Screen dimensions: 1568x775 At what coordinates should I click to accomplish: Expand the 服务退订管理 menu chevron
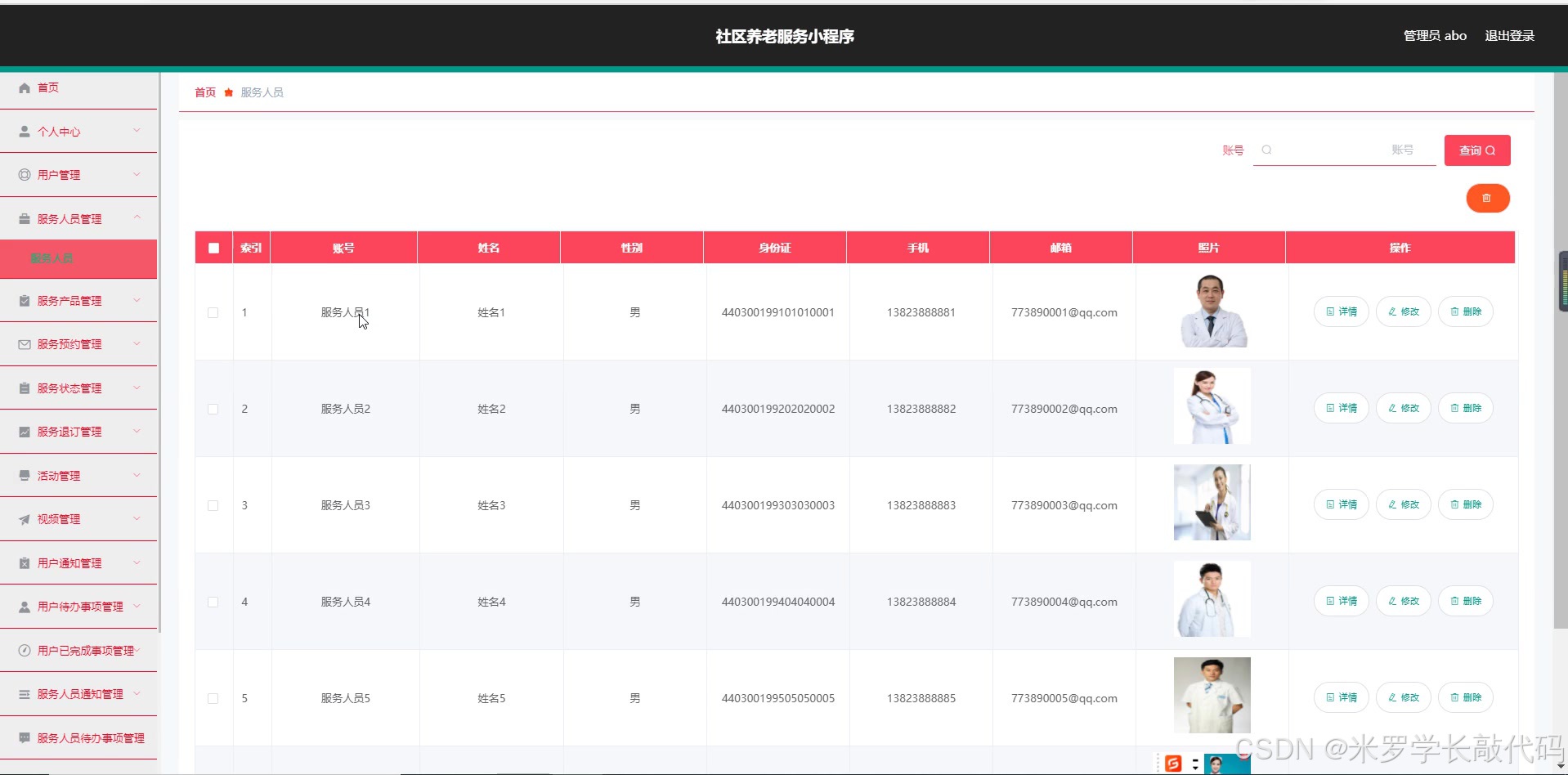tap(137, 431)
